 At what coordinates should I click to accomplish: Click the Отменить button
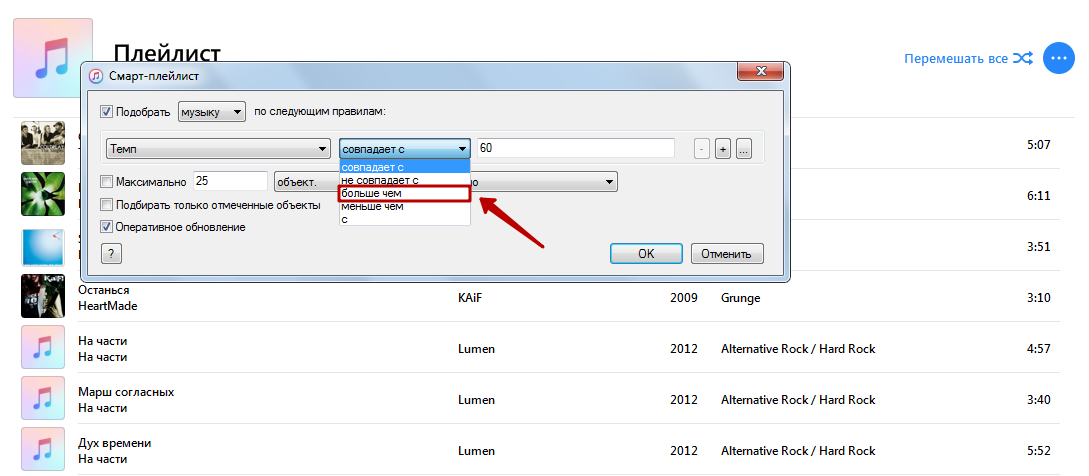[x=727, y=254]
